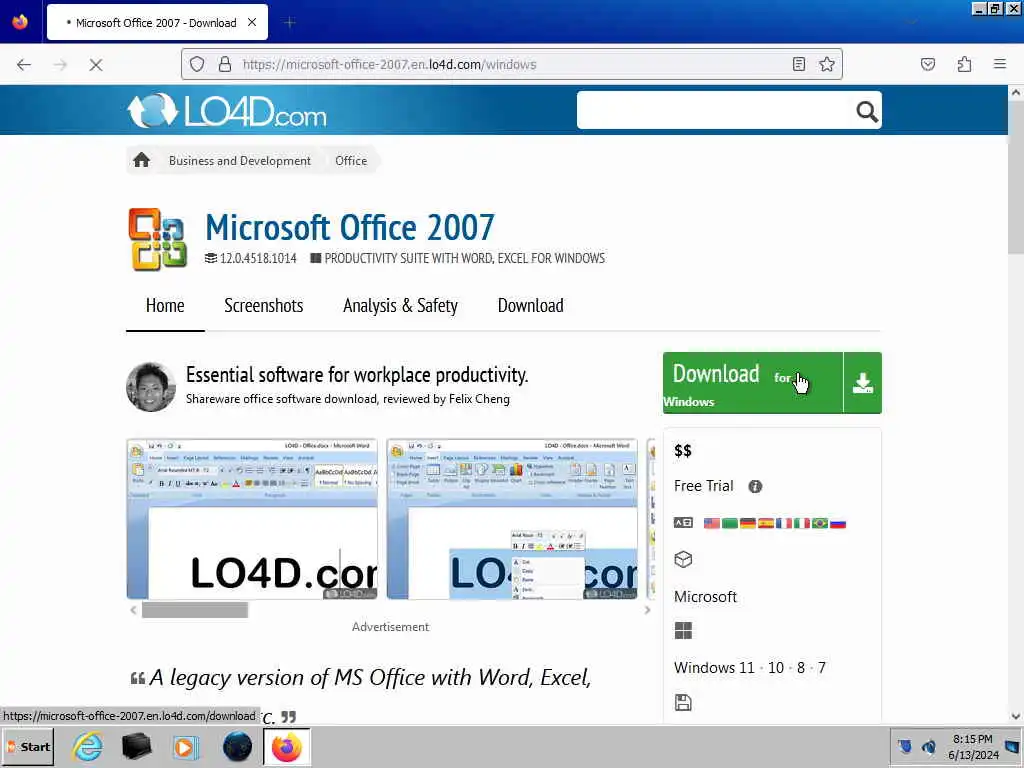
Task: Click the page scrollbar down arrow
Action: click(1016, 716)
